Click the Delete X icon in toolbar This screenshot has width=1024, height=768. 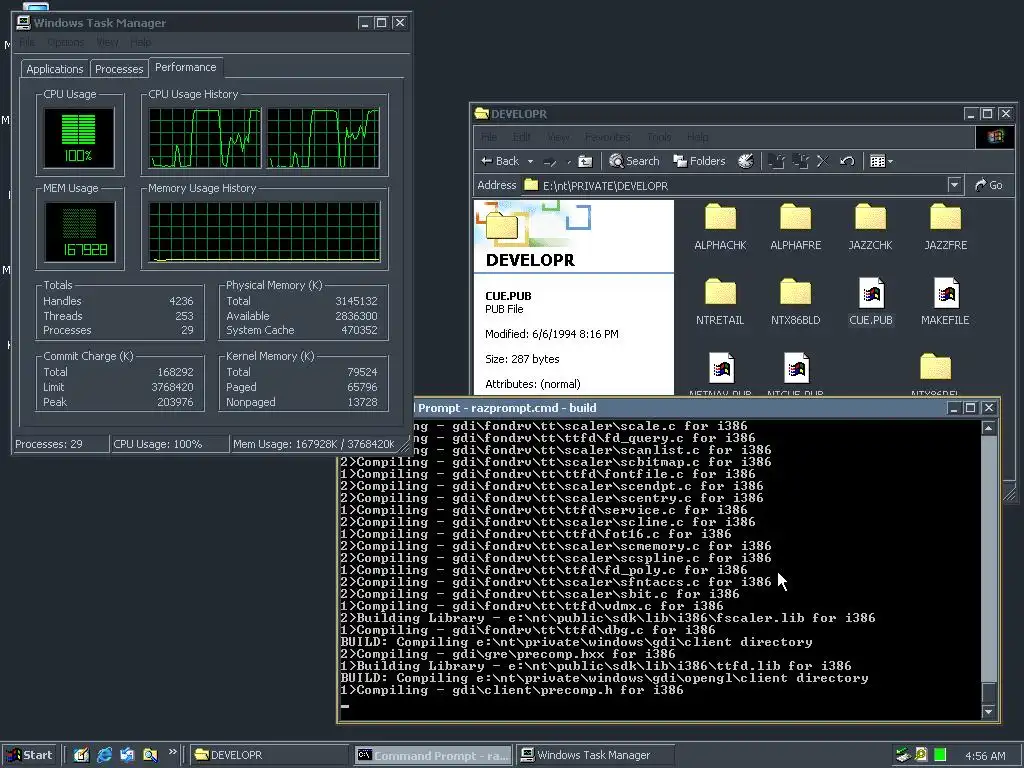(823, 161)
